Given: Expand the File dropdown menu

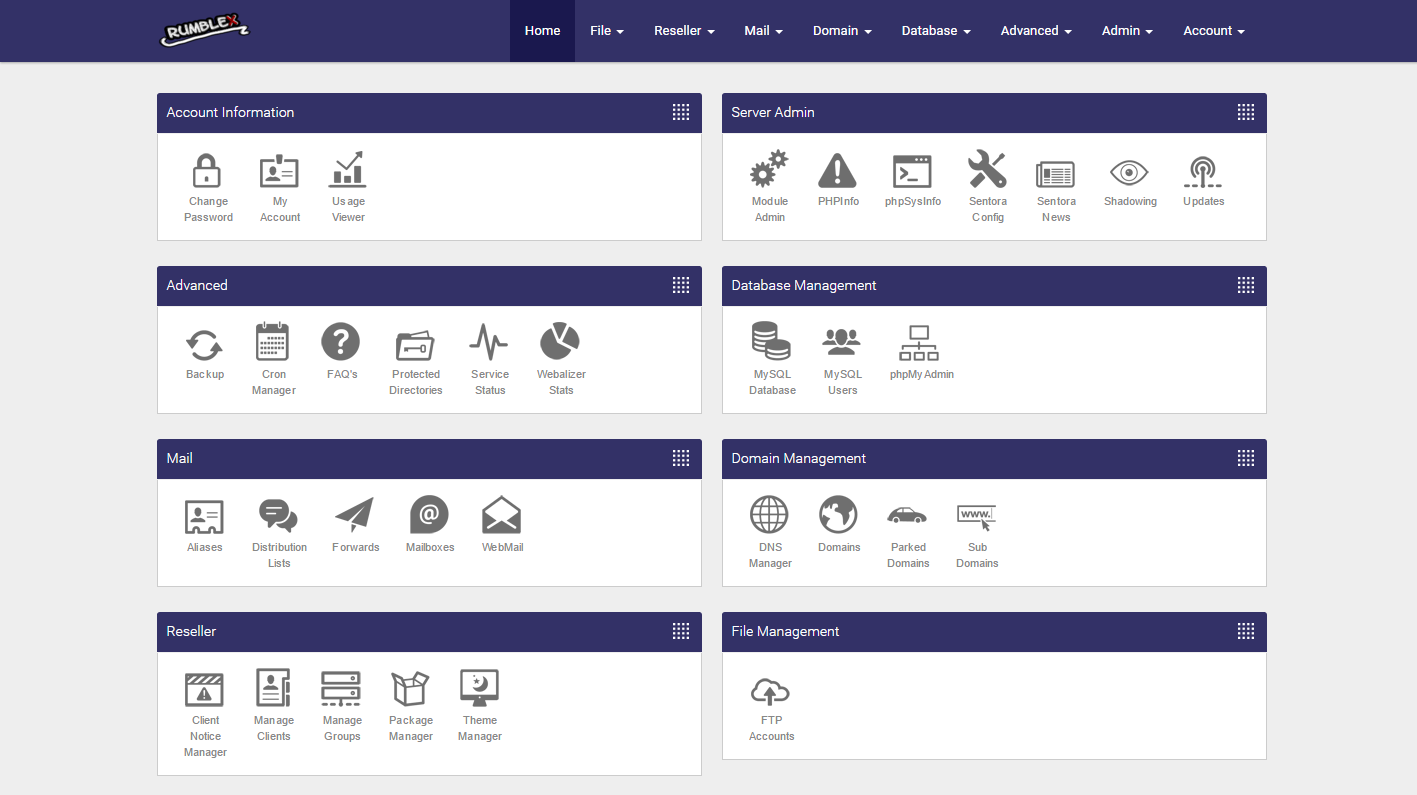Looking at the screenshot, I should coord(606,31).
